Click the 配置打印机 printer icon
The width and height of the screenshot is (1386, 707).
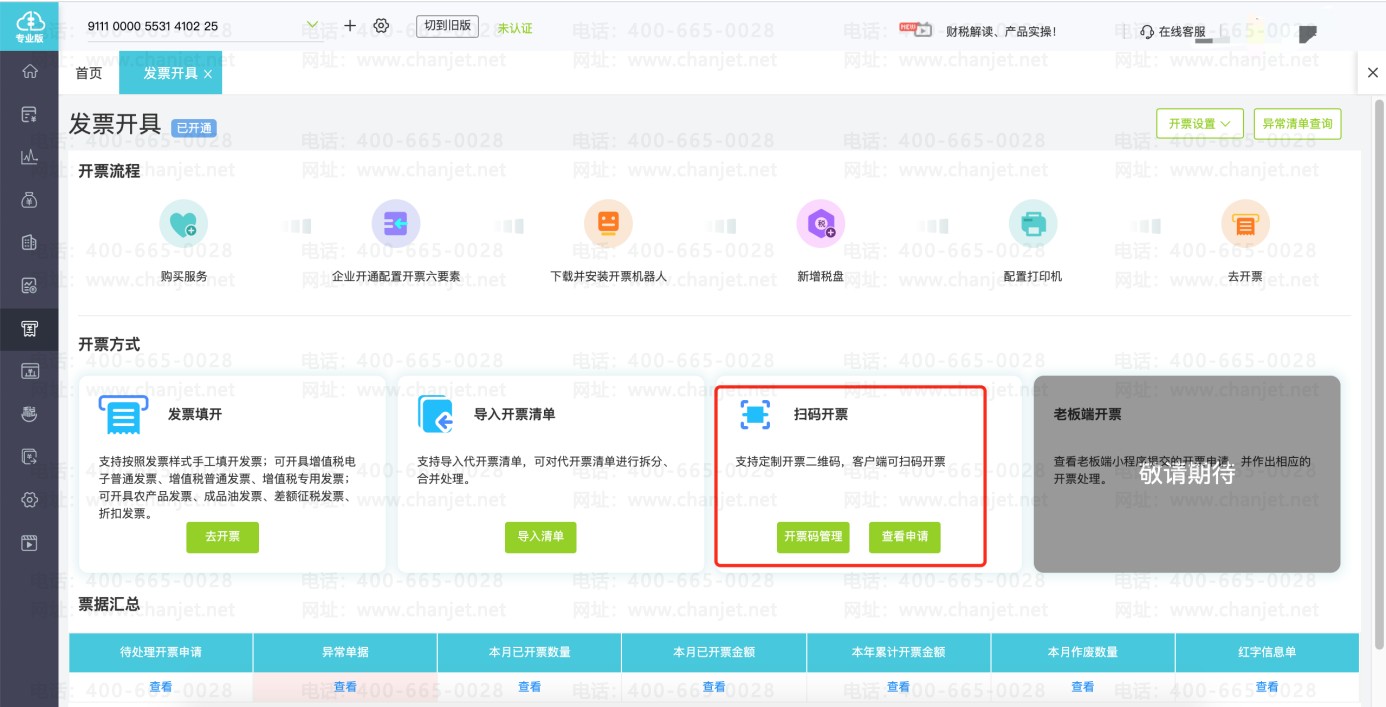pos(1032,225)
